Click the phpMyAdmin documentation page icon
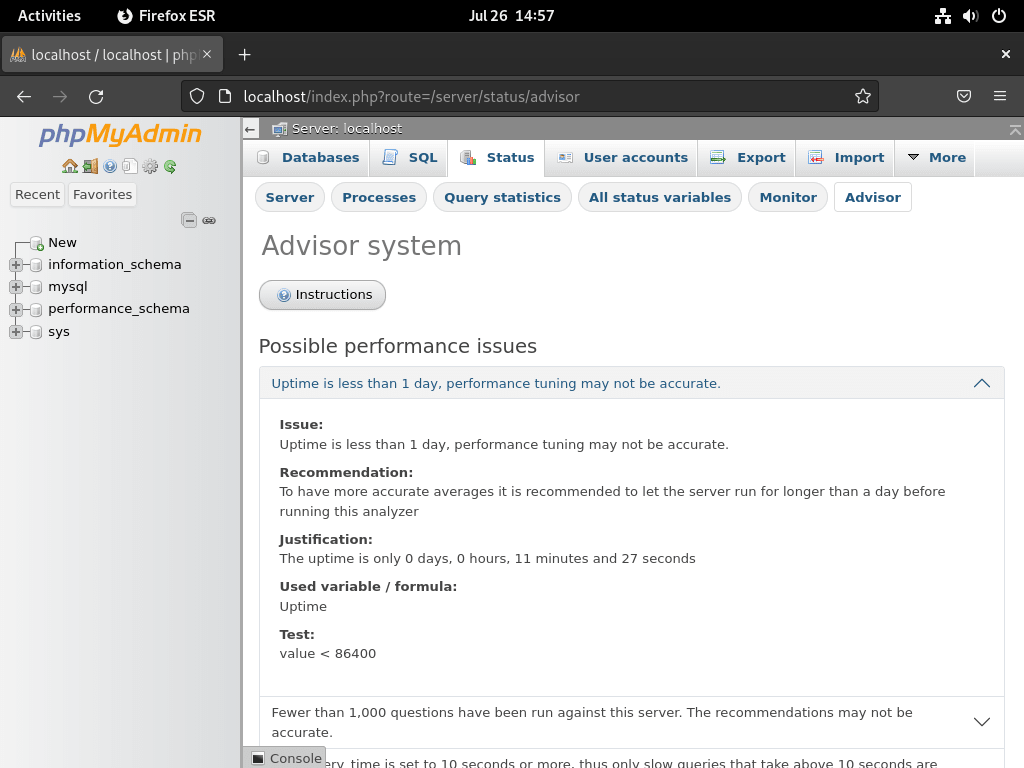Image resolution: width=1024 pixels, height=768 pixels. click(130, 166)
